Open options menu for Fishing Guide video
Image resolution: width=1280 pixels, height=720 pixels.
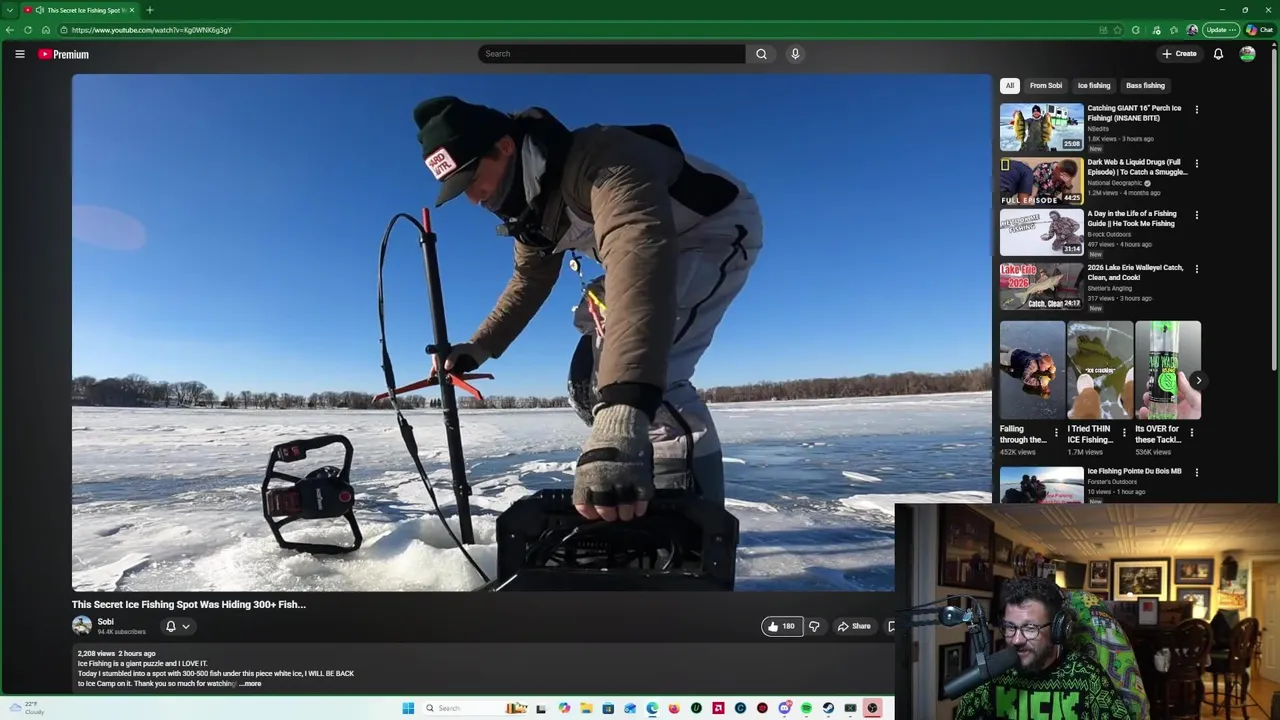pyautogui.click(x=1196, y=215)
